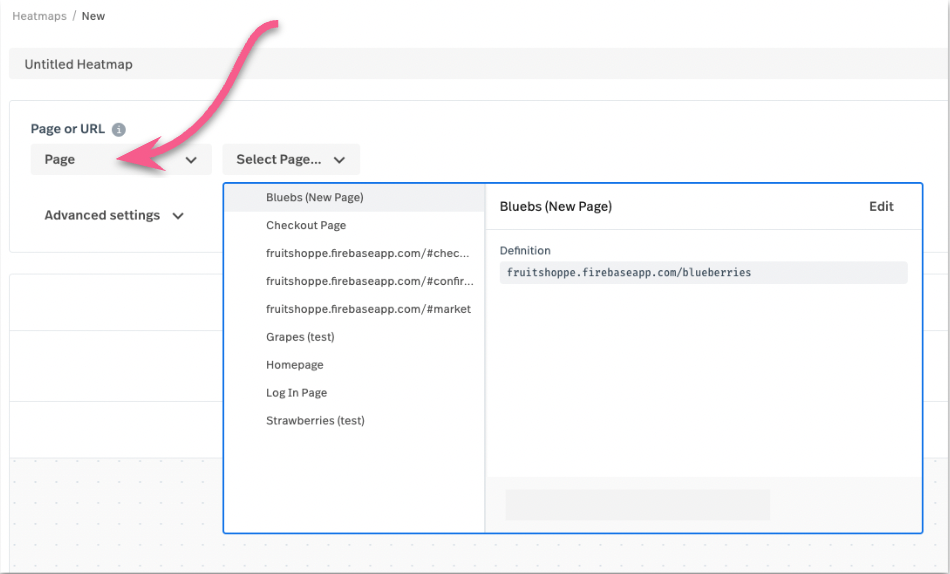Click the New breadcrumb item

point(93,16)
